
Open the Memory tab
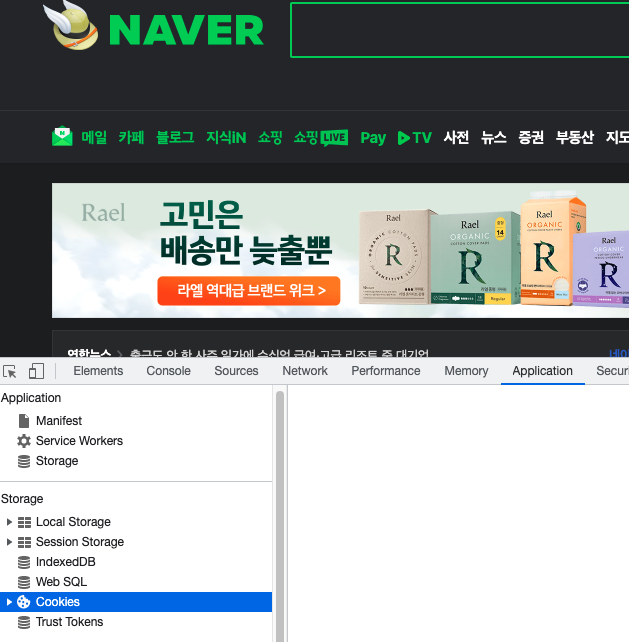coord(466,371)
